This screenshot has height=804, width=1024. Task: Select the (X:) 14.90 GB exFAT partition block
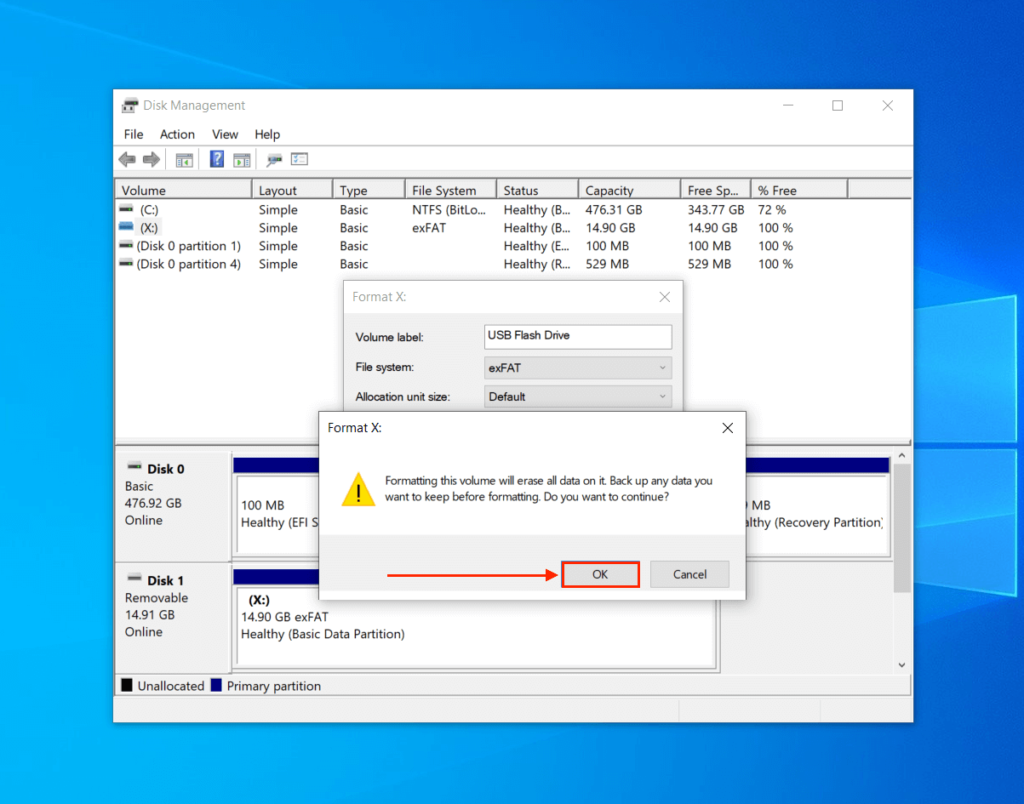click(475, 626)
